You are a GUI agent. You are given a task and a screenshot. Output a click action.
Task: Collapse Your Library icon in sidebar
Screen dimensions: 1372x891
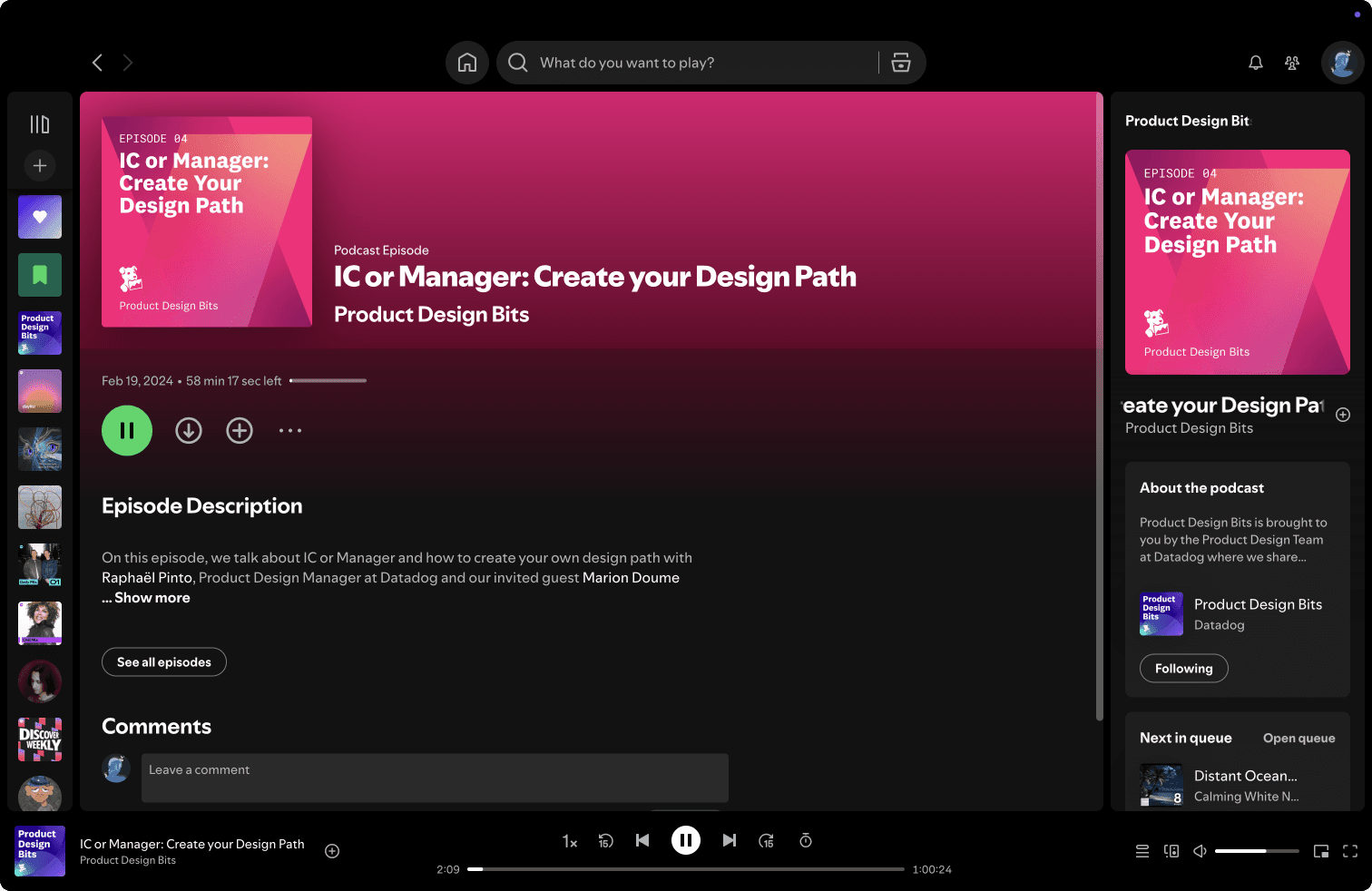[40, 124]
